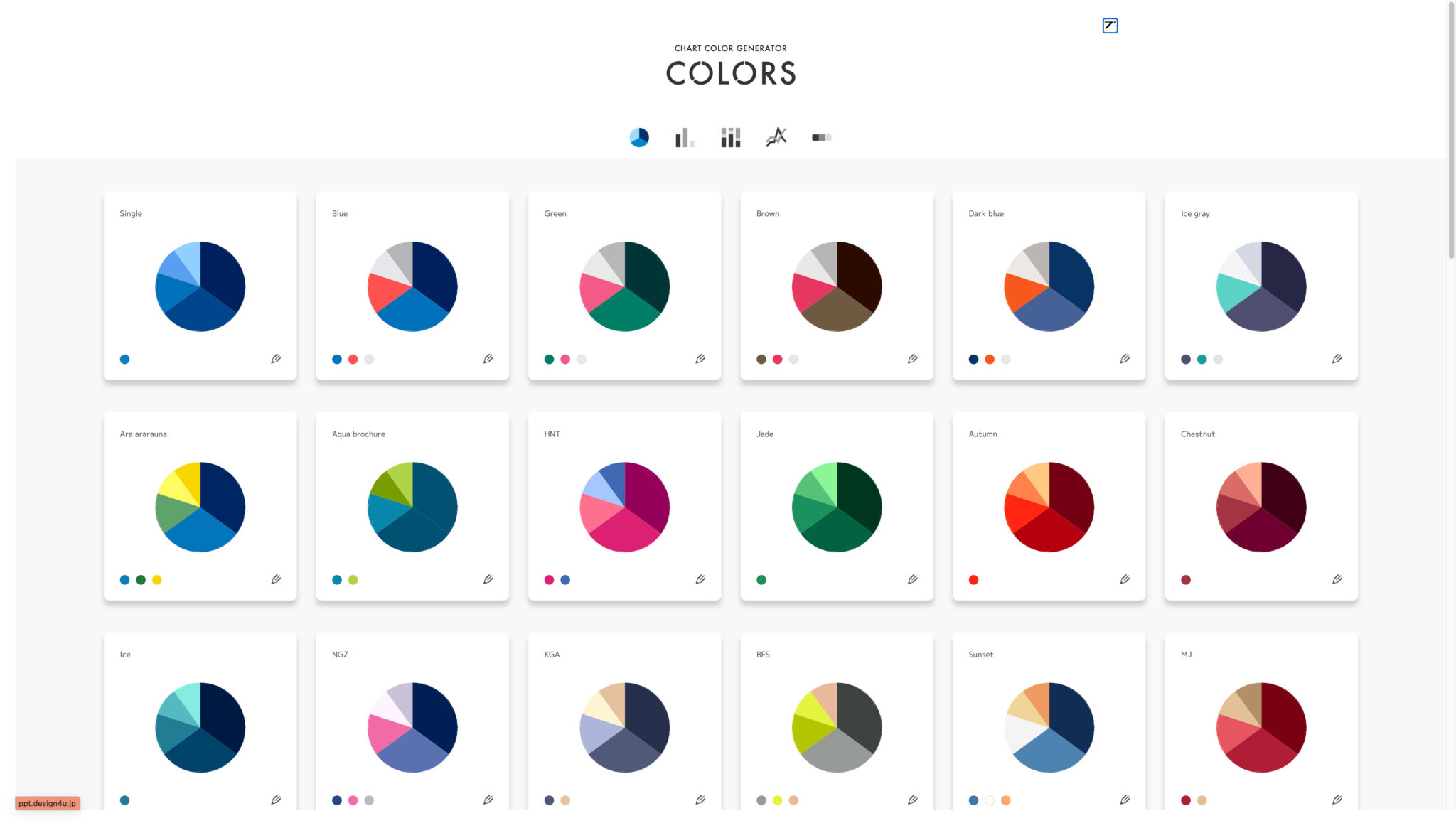Click the gray swatch under the Ice gray palette
The image size is (1456, 828).
[x=1217, y=359]
